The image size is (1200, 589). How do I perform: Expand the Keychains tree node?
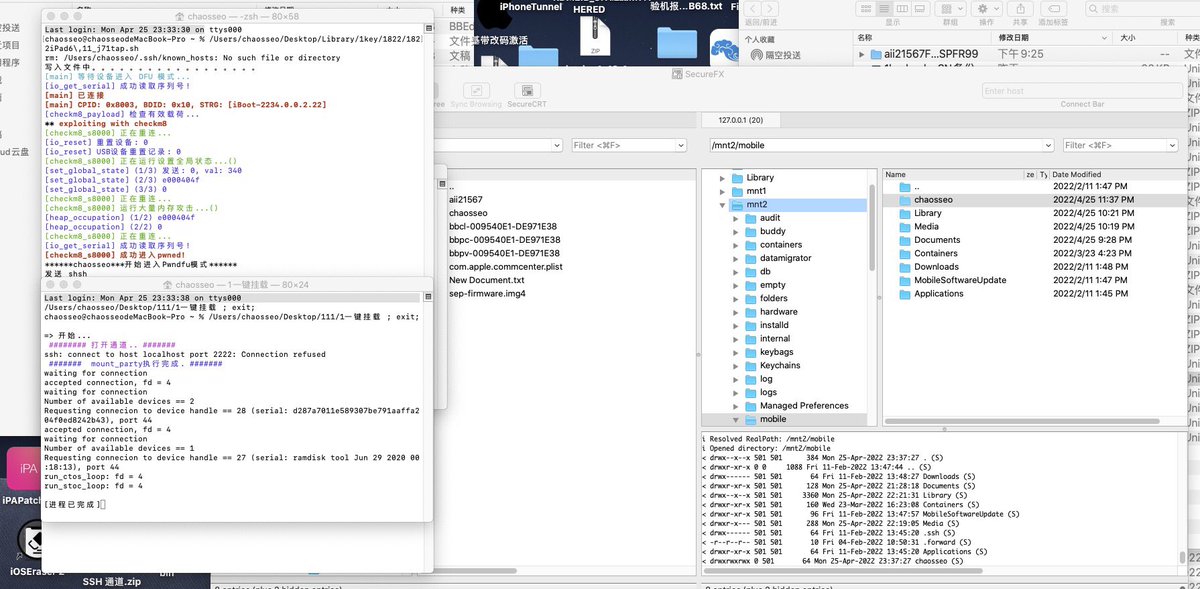737,366
